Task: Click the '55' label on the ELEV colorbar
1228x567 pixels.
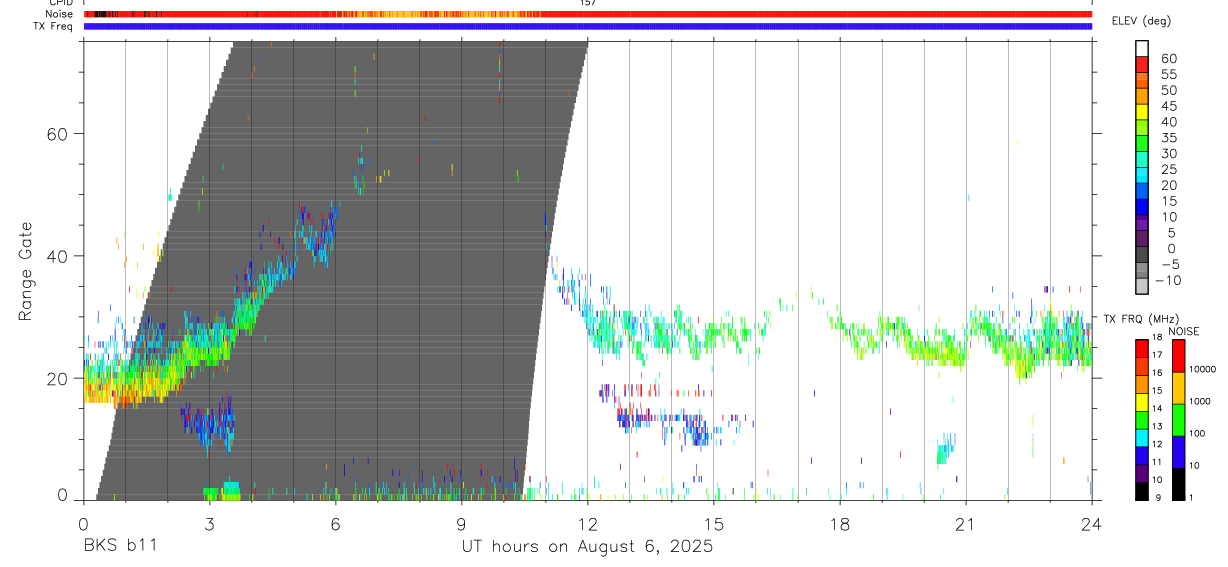Action: 1169,75
